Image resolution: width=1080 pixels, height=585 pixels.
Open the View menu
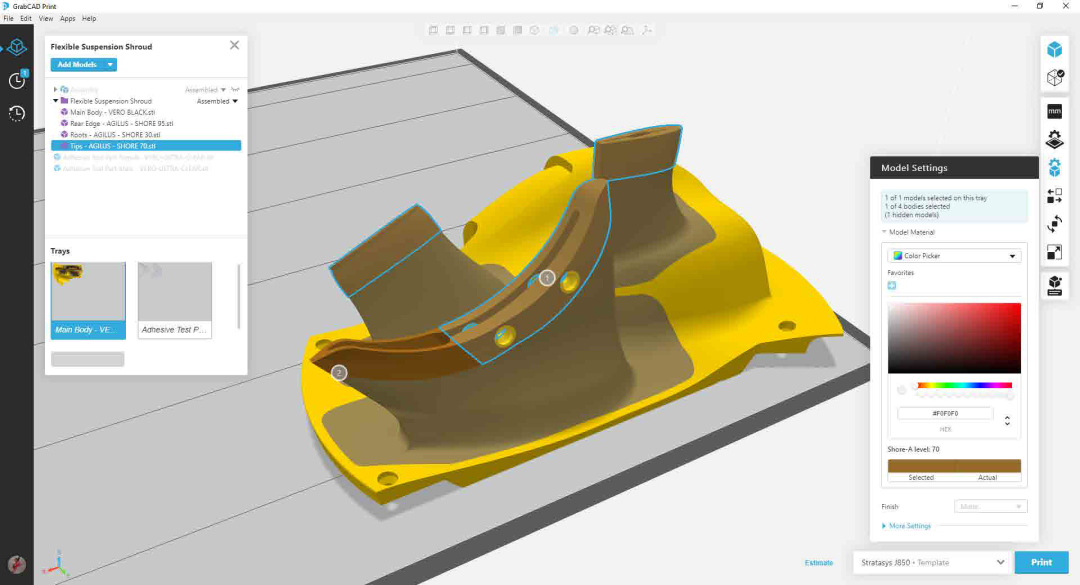click(x=46, y=18)
